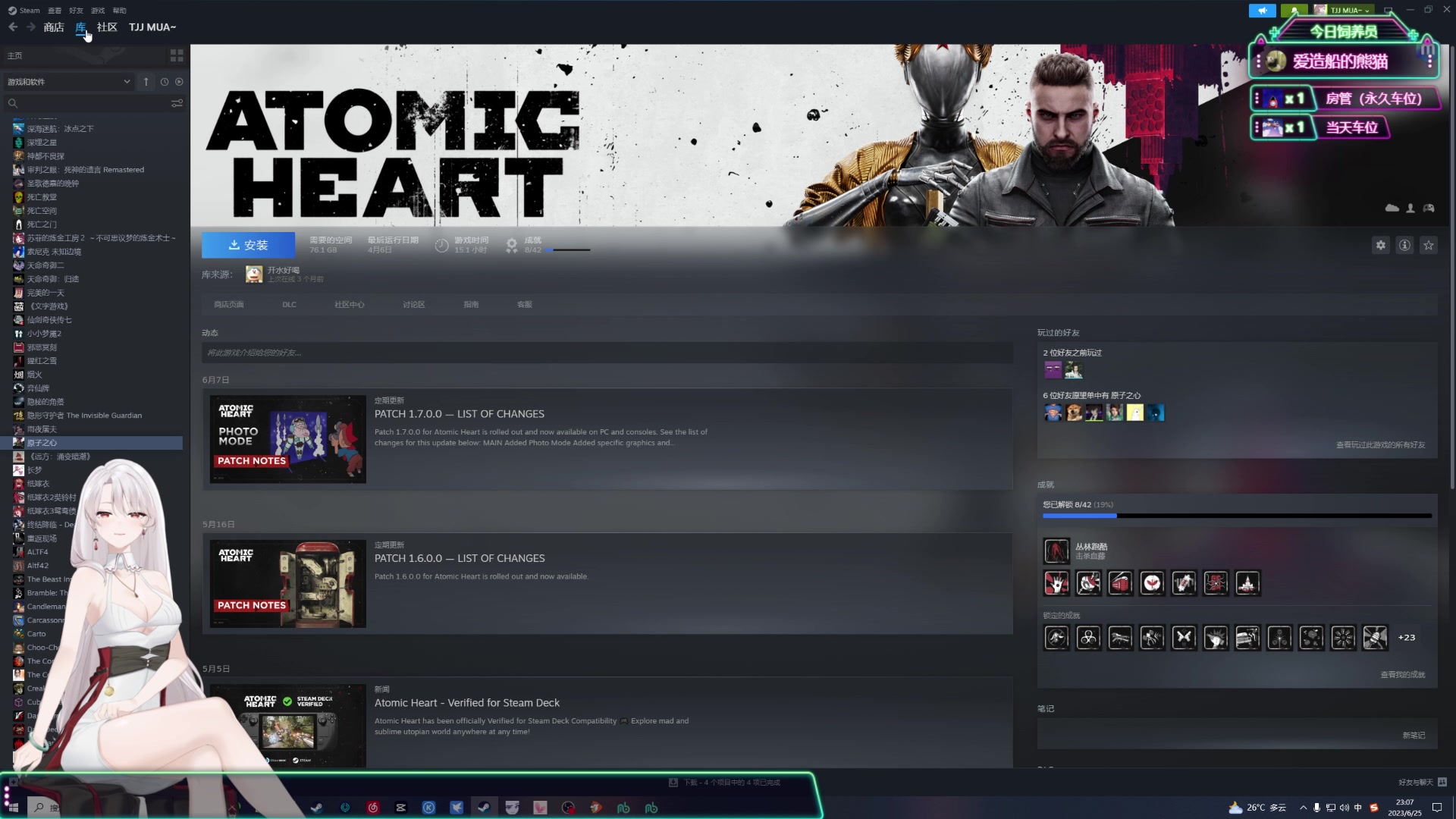
Task: Open the 查看 menu
Action: (x=55, y=11)
